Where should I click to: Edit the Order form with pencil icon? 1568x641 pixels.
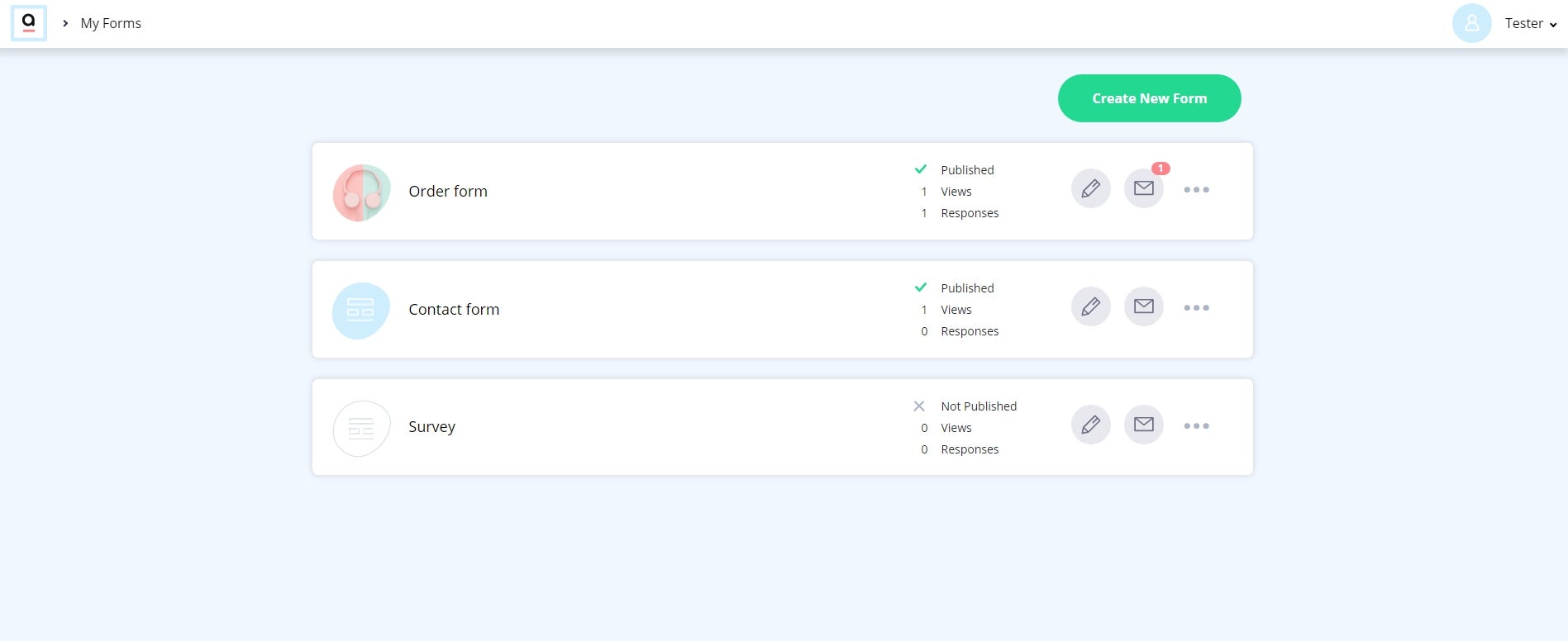[x=1090, y=188]
